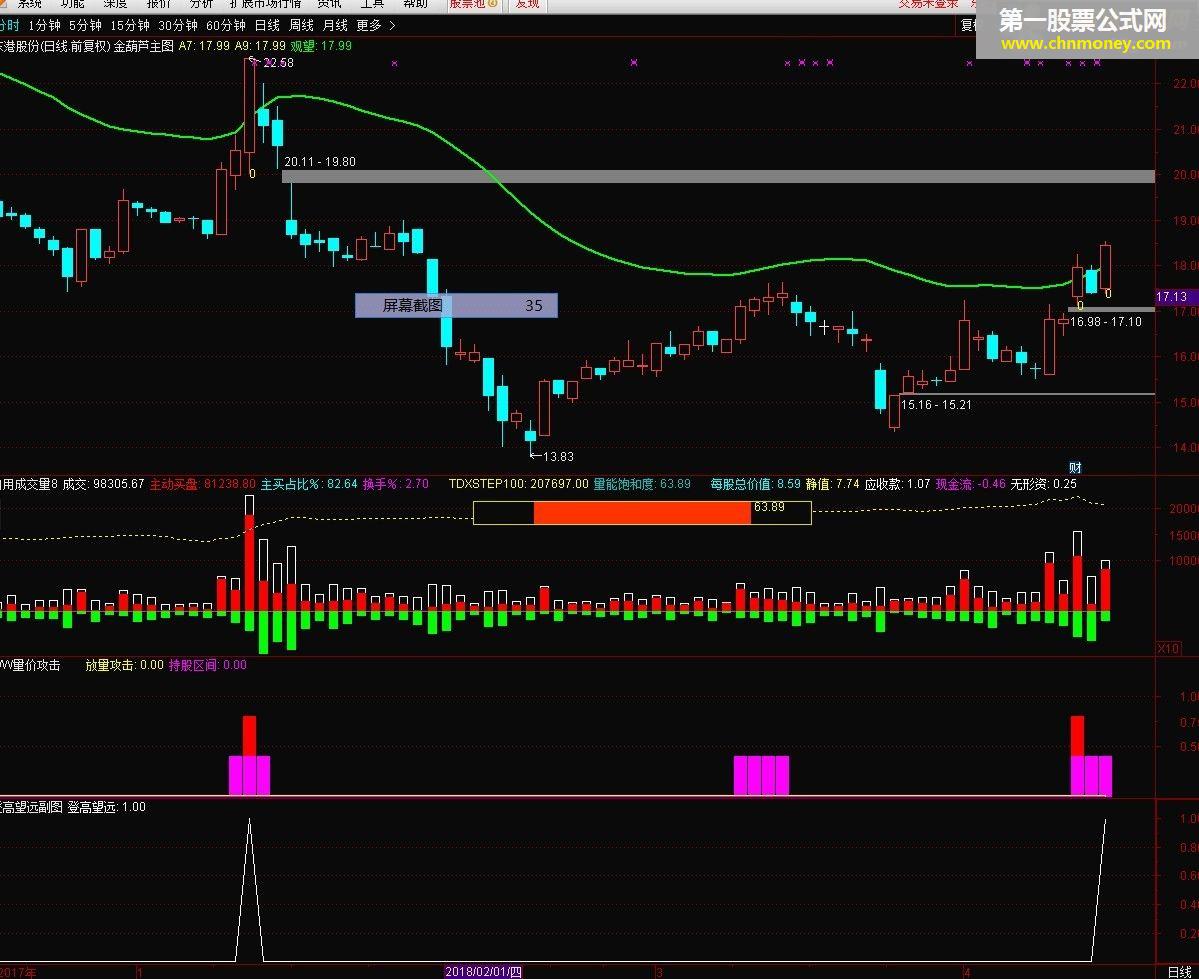Click the 13.83 low price label
The height and width of the screenshot is (979, 1199).
point(558,457)
